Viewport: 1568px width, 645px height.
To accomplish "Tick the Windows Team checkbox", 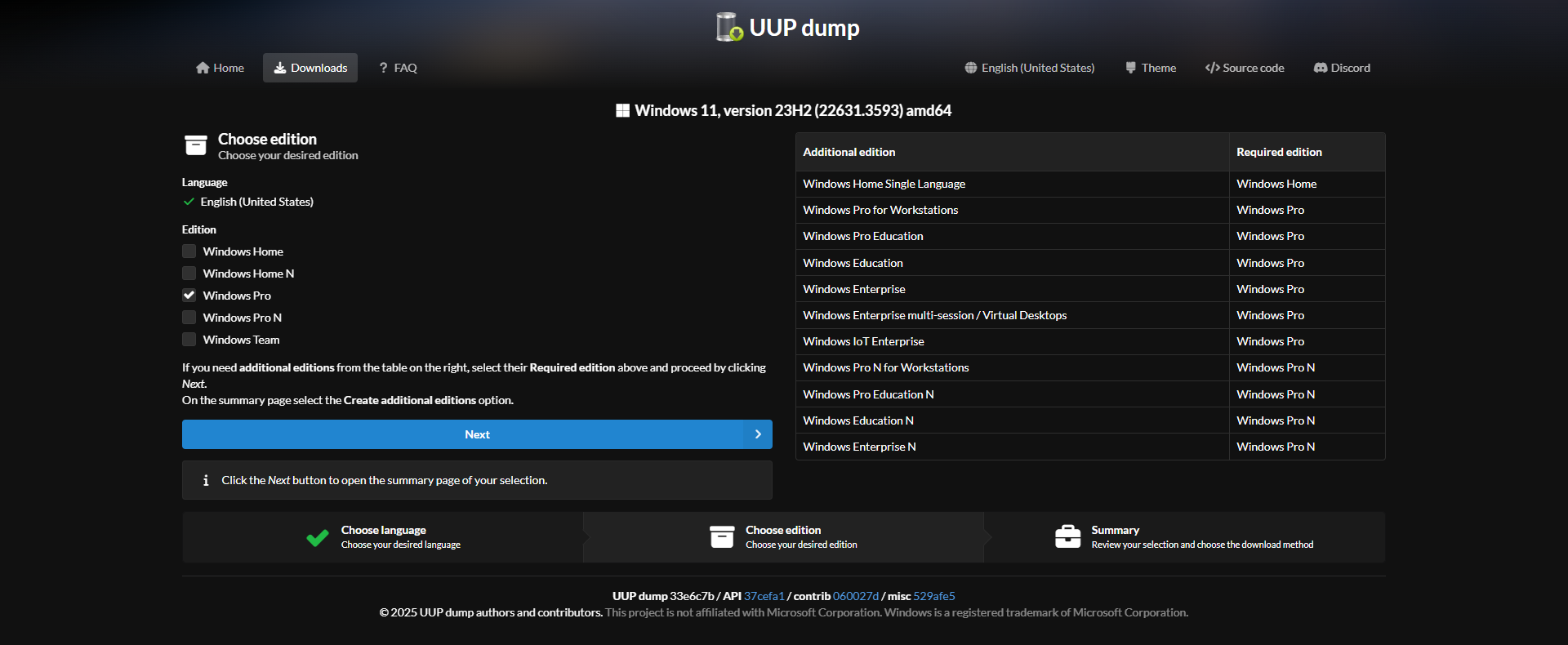I will click(189, 340).
